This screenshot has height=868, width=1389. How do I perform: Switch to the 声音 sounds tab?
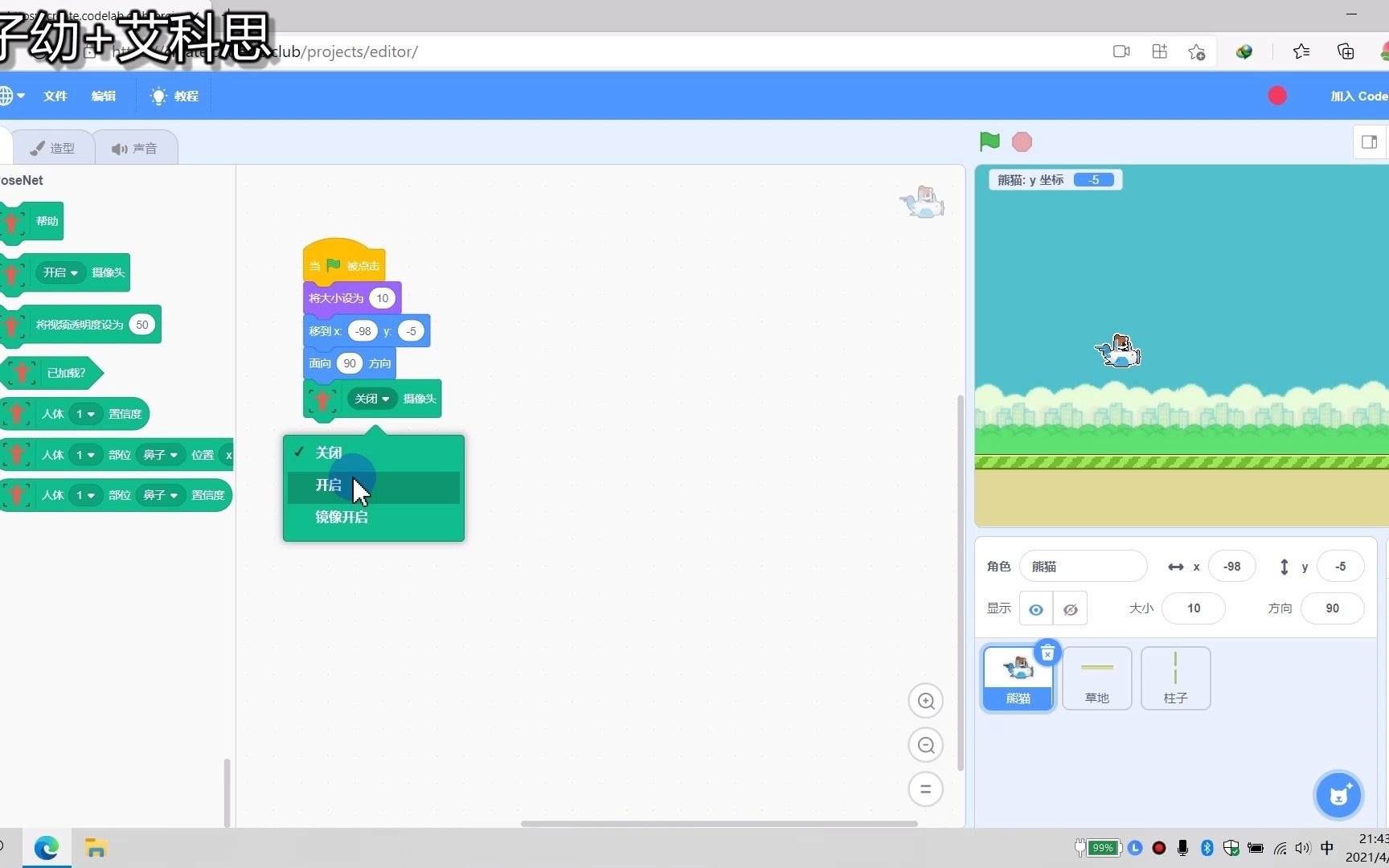135,148
